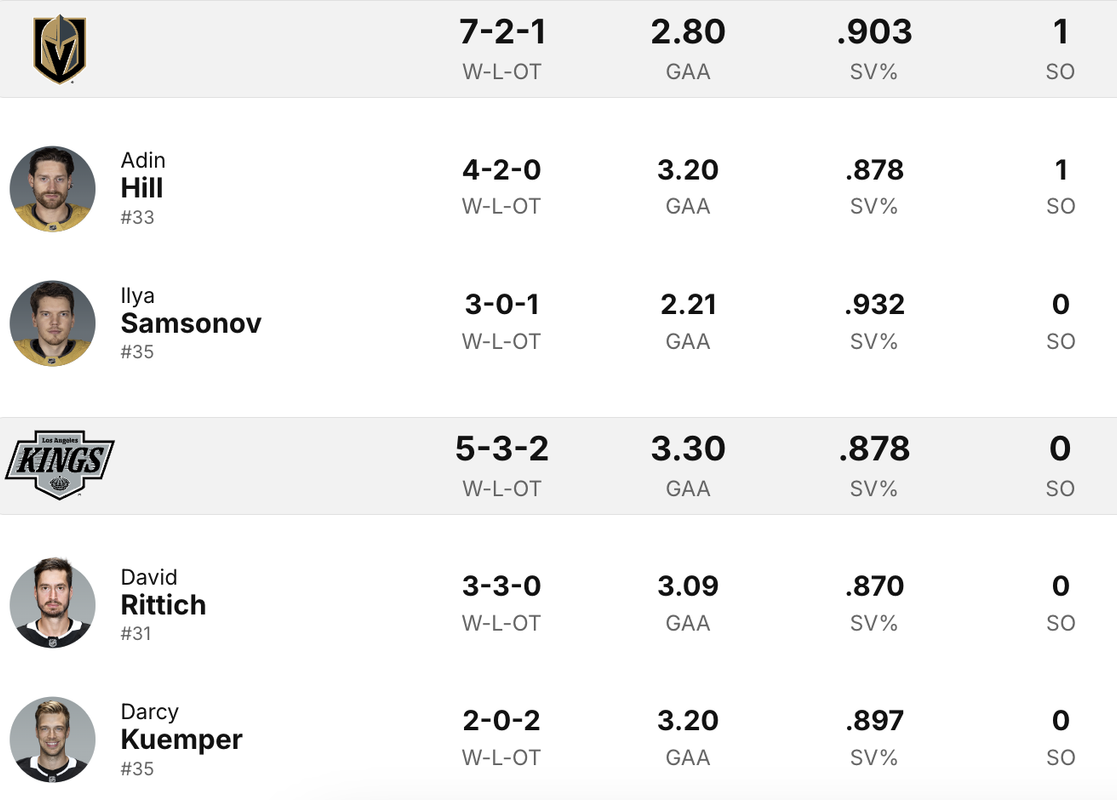Click Kuemper's 2-0-2 record
The image size is (1117, 800).
coord(502,721)
